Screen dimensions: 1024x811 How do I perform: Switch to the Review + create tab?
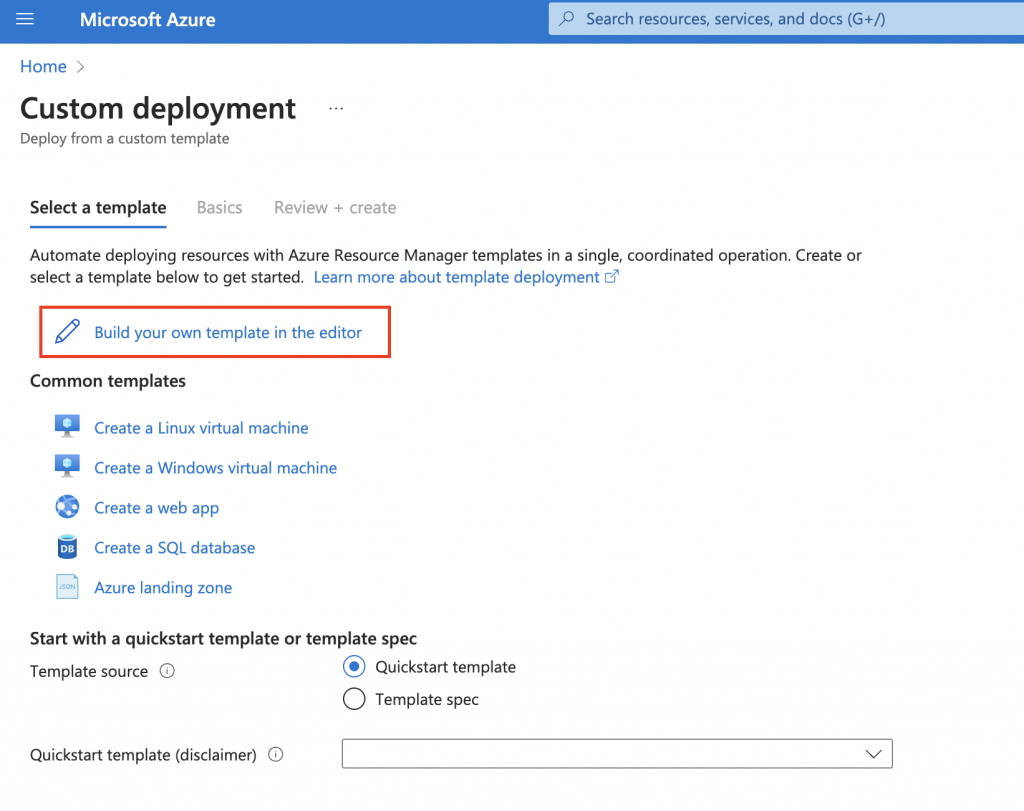335,208
